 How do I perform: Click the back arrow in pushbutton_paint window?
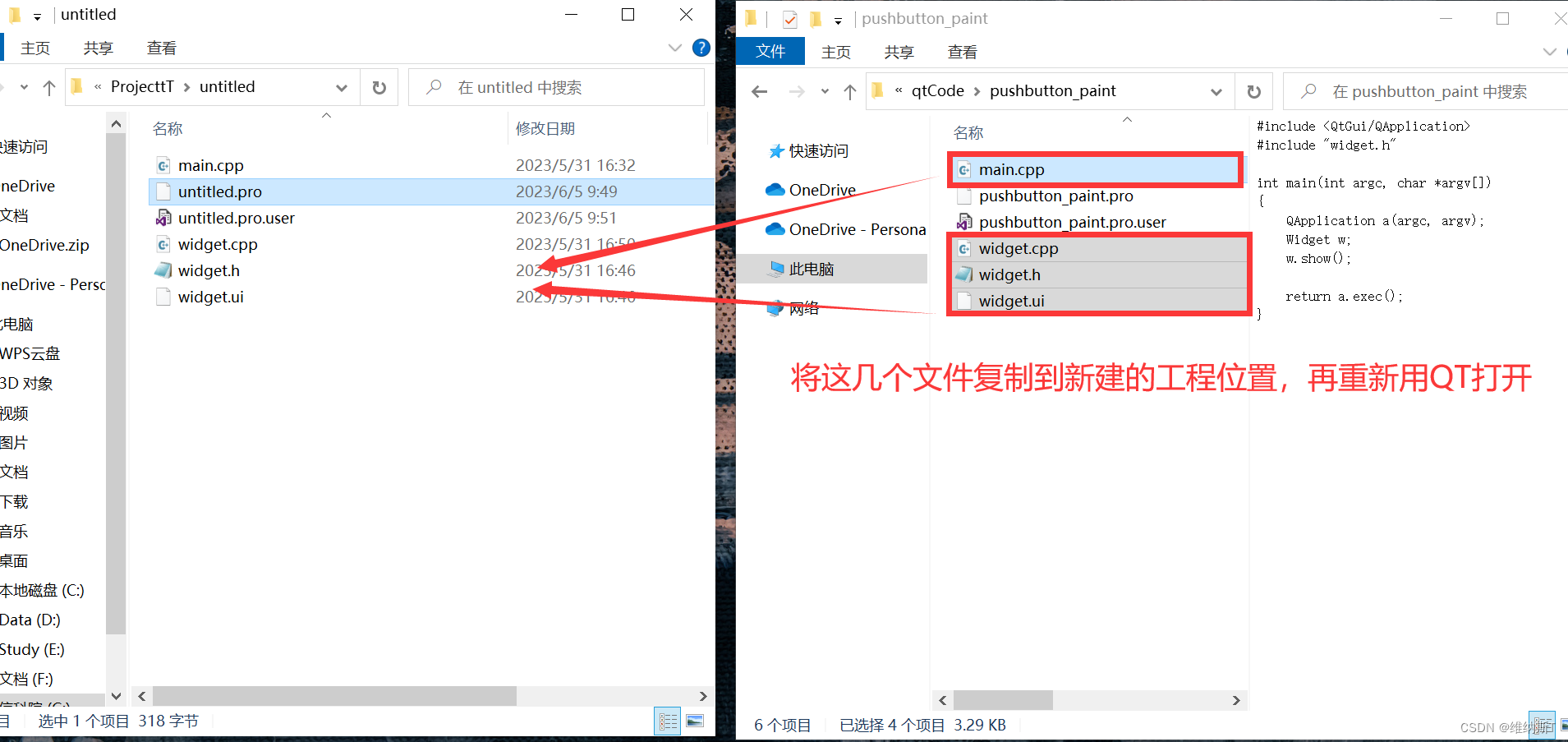click(x=758, y=91)
